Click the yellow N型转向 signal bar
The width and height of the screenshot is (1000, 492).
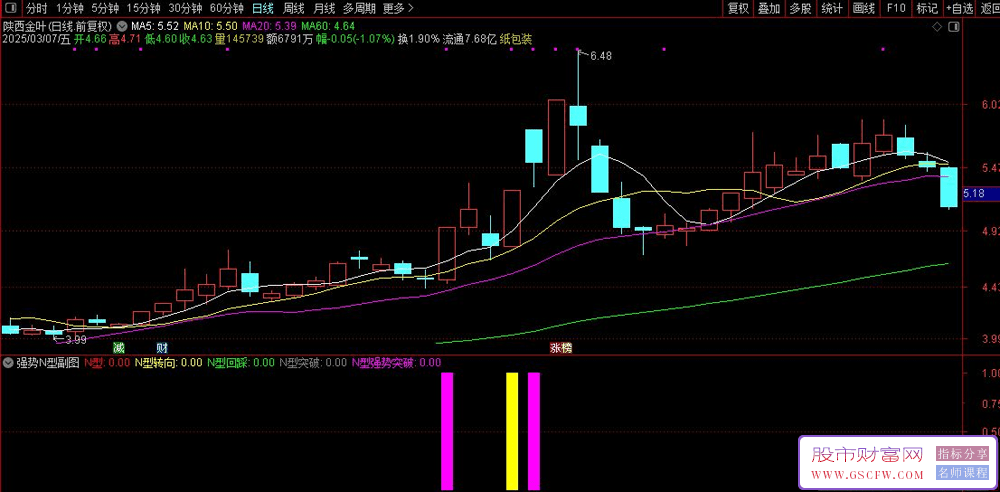coord(512,431)
